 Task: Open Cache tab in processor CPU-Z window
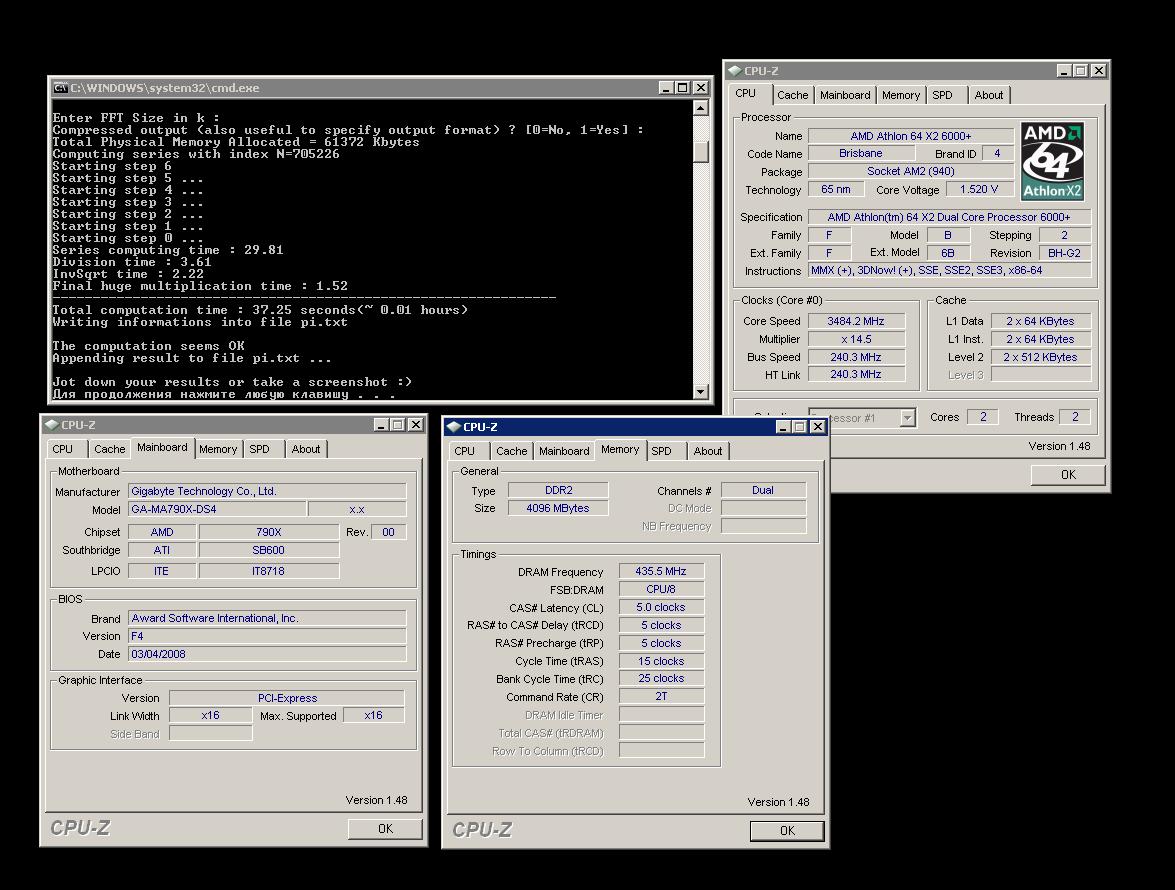click(792, 95)
